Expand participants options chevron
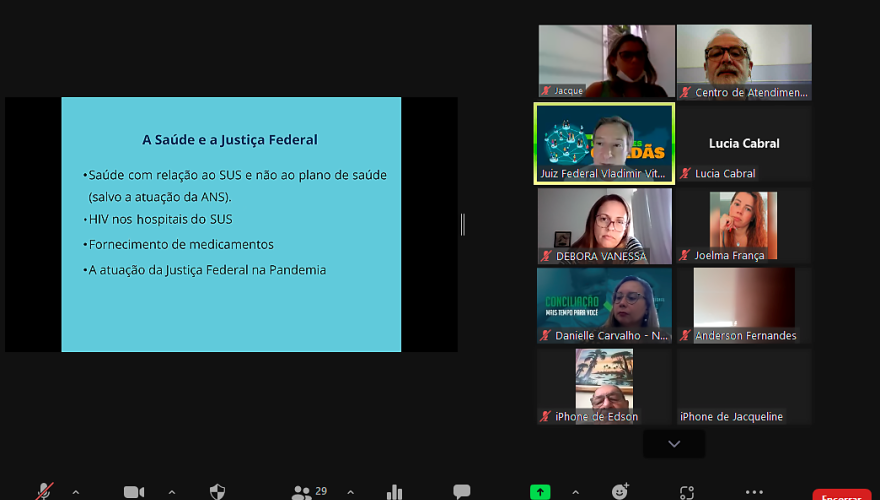 pyautogui.click(x=350, y=492)
